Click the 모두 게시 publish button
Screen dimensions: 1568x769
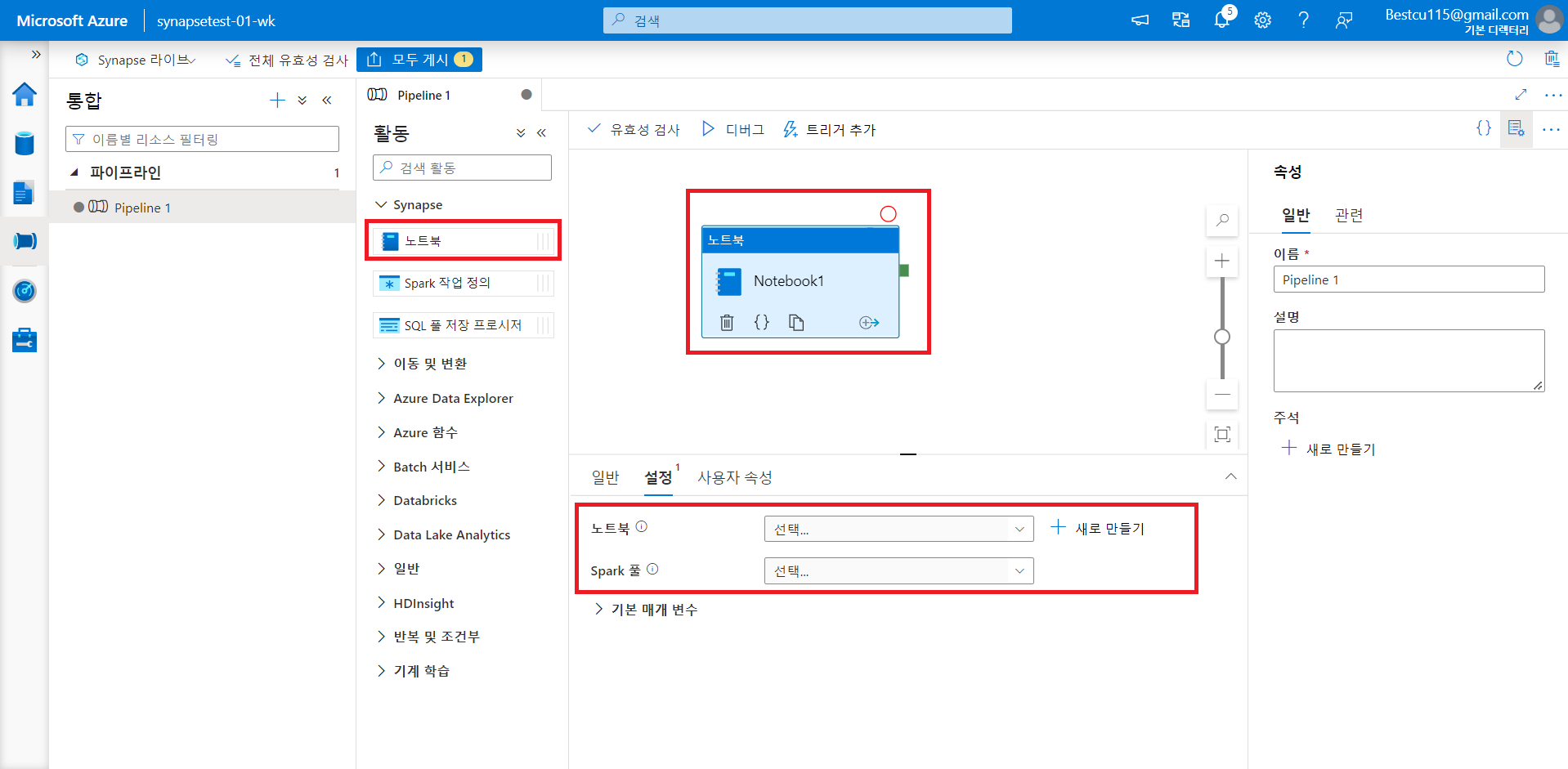[419, 59]
